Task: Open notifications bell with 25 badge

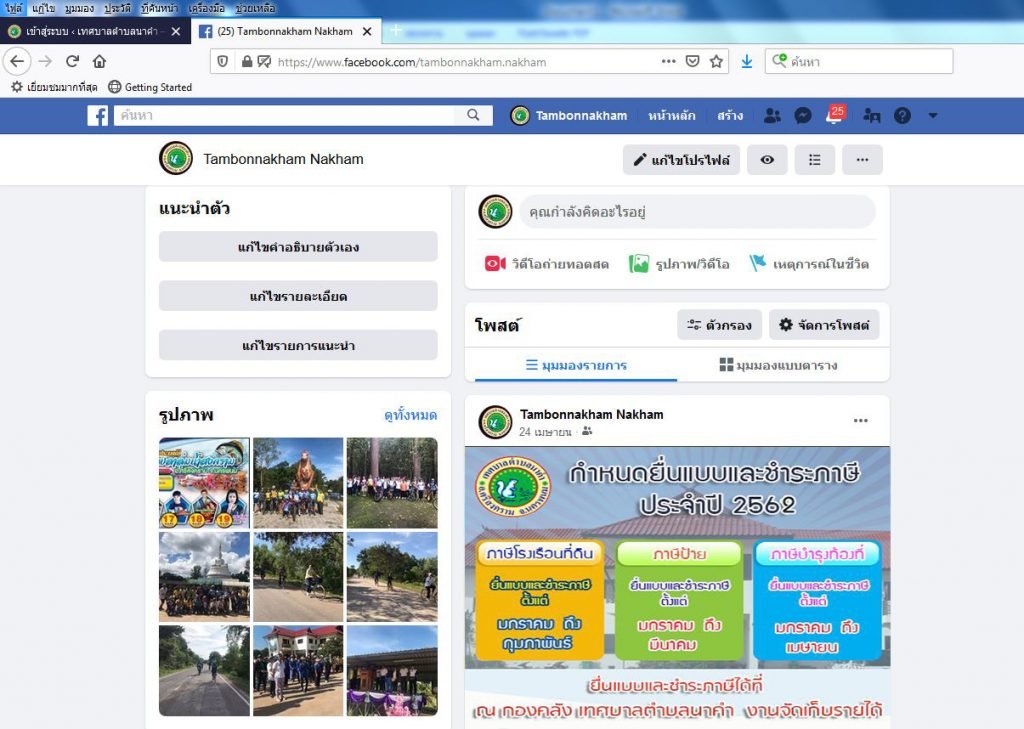Action: click(833, 116)
